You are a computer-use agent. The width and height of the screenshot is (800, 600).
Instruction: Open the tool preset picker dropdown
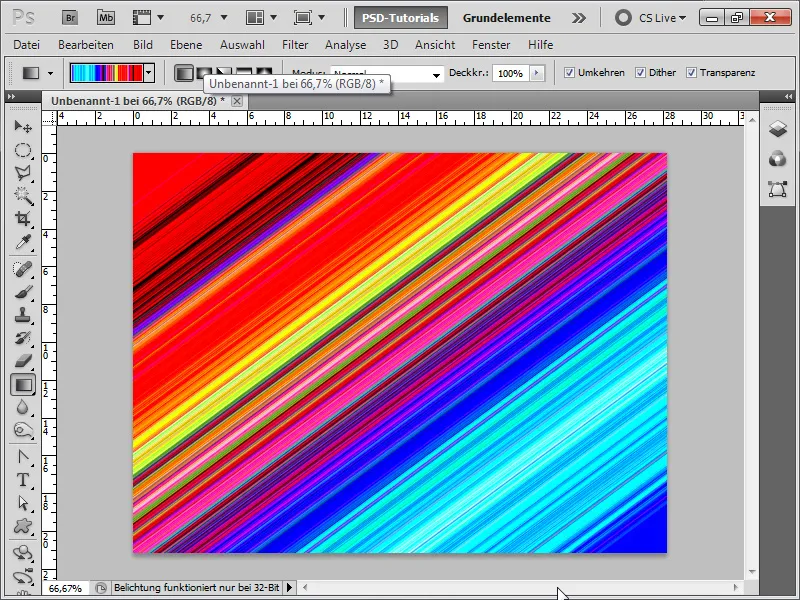(50, 73)
